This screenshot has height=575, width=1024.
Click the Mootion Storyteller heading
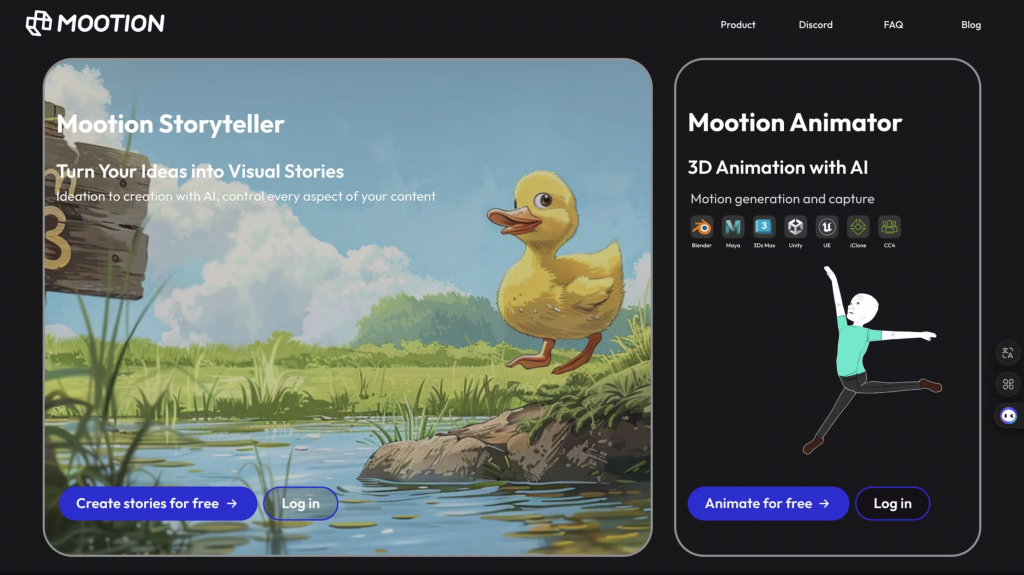[170, 124]
